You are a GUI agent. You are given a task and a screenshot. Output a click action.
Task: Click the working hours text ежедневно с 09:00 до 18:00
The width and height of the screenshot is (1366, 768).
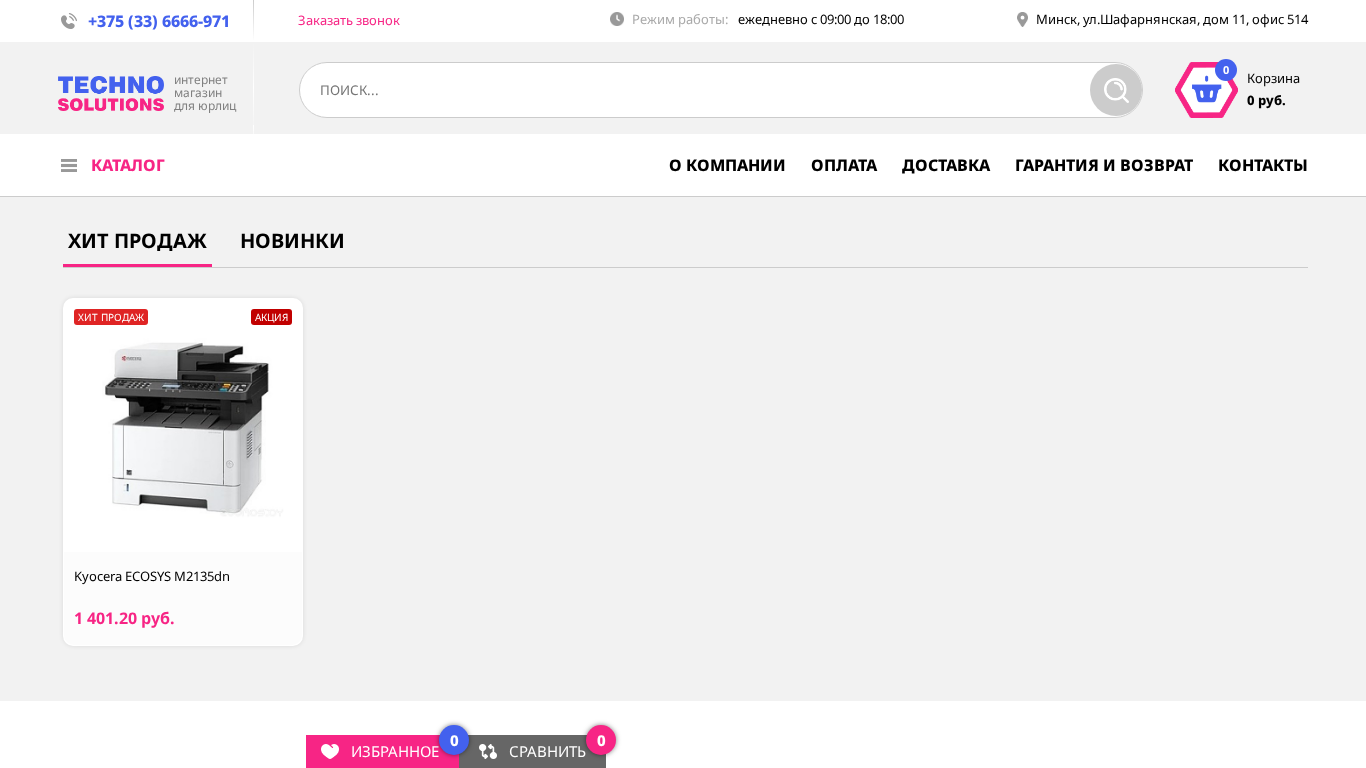point(821,19)
